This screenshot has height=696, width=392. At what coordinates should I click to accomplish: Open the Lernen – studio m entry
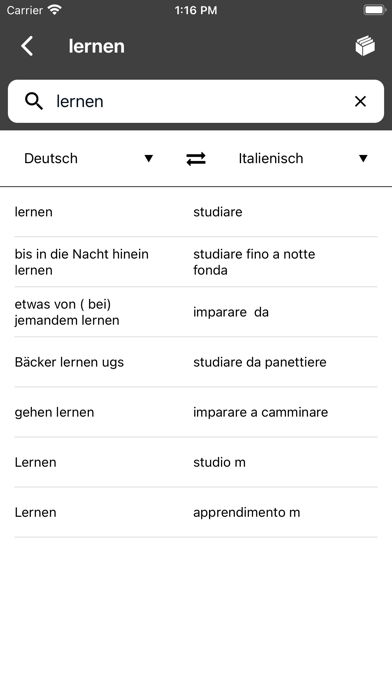click(196, 463)
